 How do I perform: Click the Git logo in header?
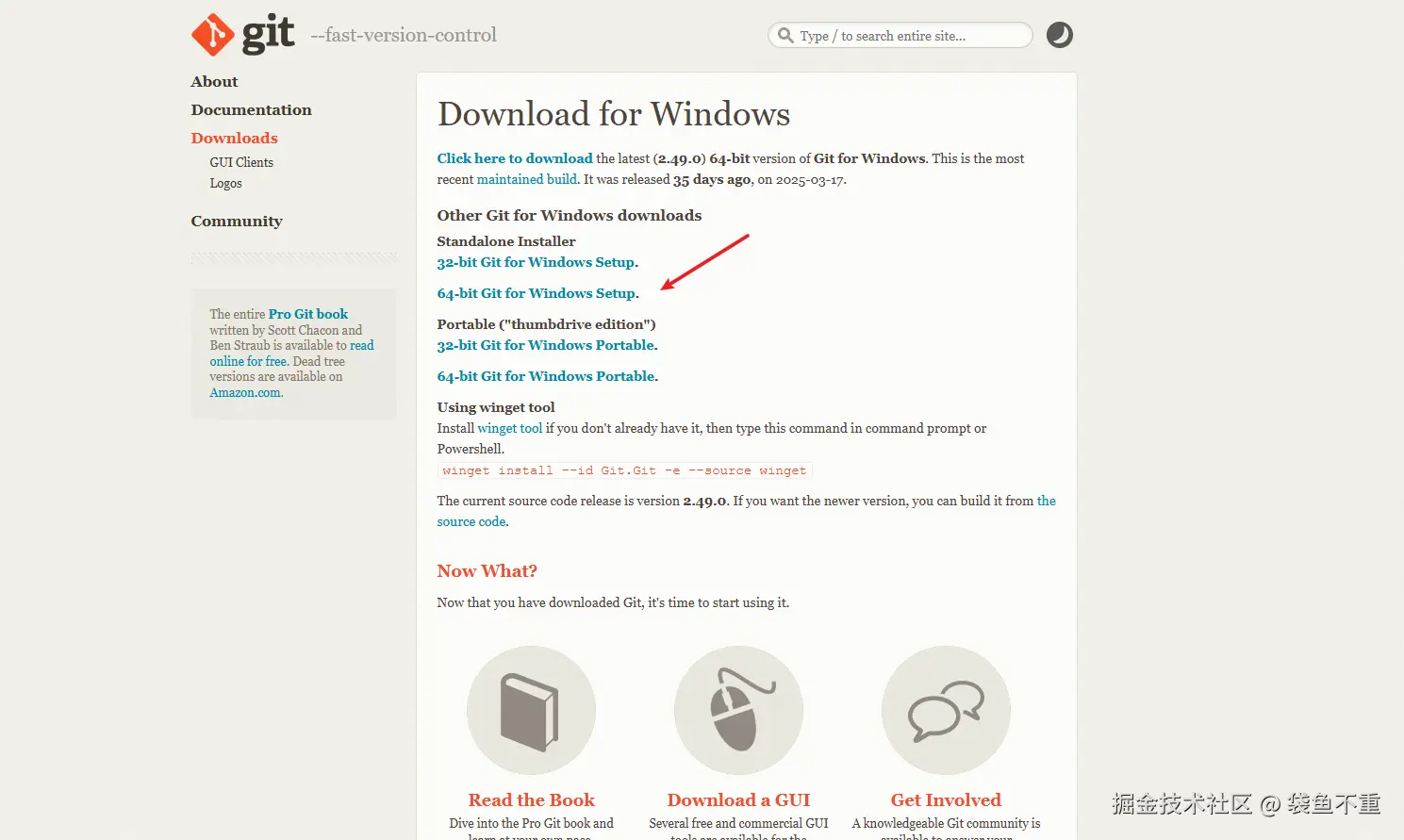tap(243, 35)
